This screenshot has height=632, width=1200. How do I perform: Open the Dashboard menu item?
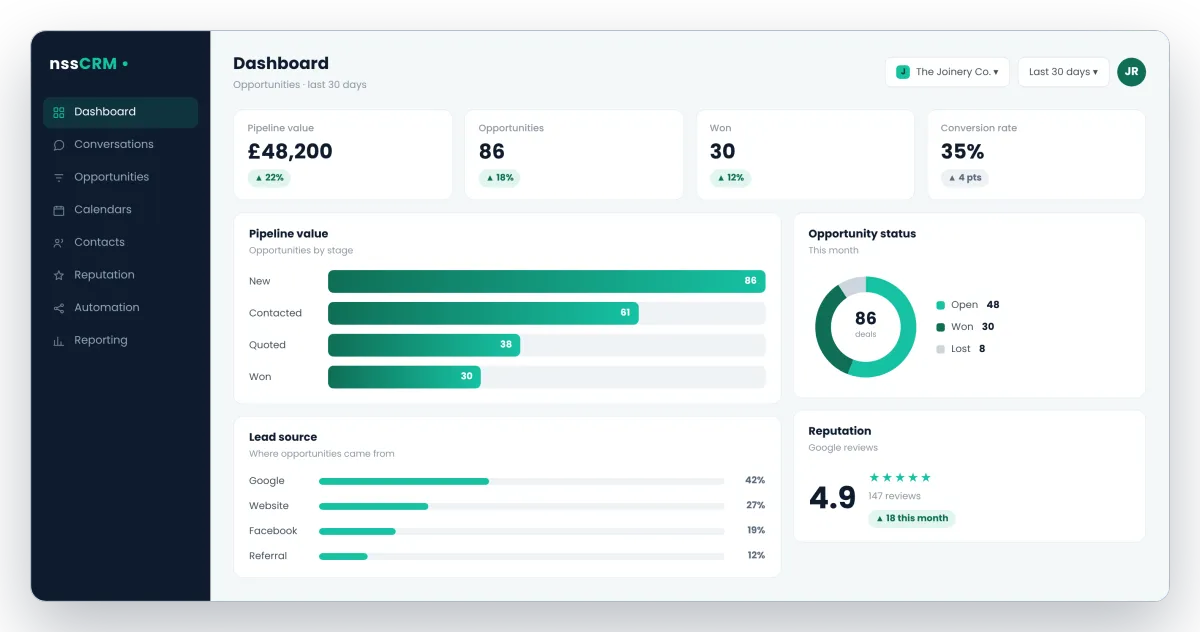click(x=120, y=112)
